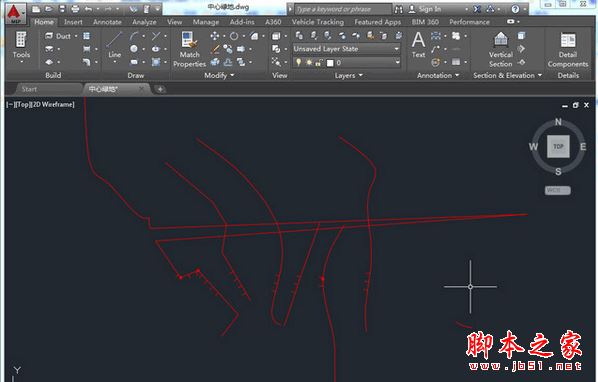Toggle layer lock padlock icon
The width and height of the screenshot is (598, 382).
(x=318, y=62)
